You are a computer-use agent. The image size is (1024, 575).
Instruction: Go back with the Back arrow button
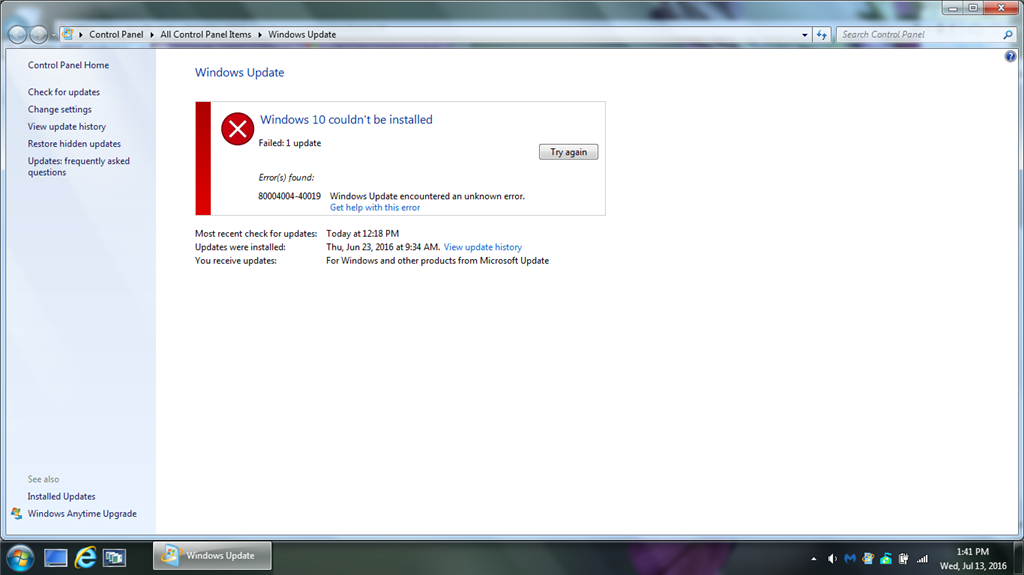(x=18, y=35)
